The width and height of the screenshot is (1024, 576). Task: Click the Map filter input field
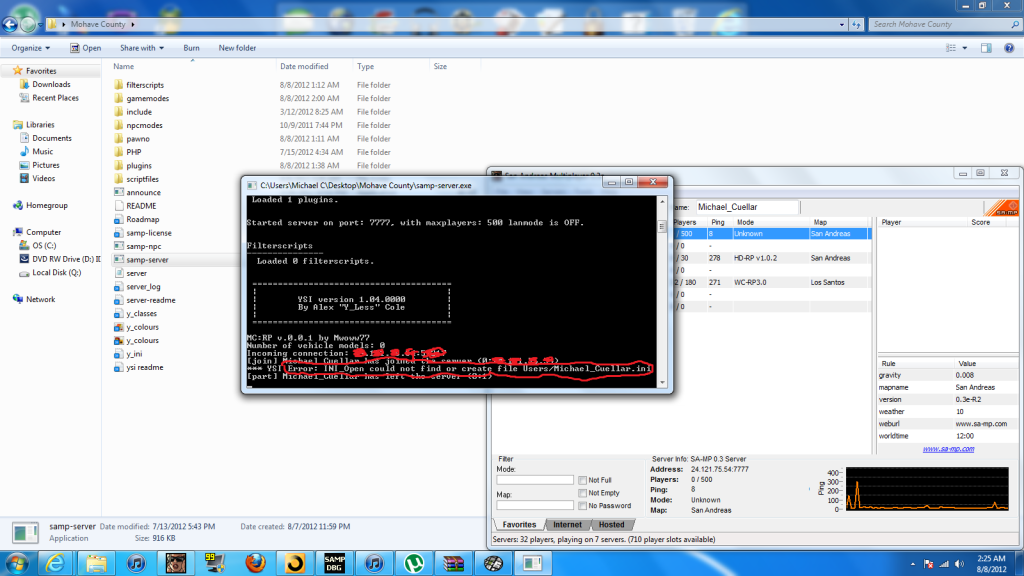coord(535,505)
